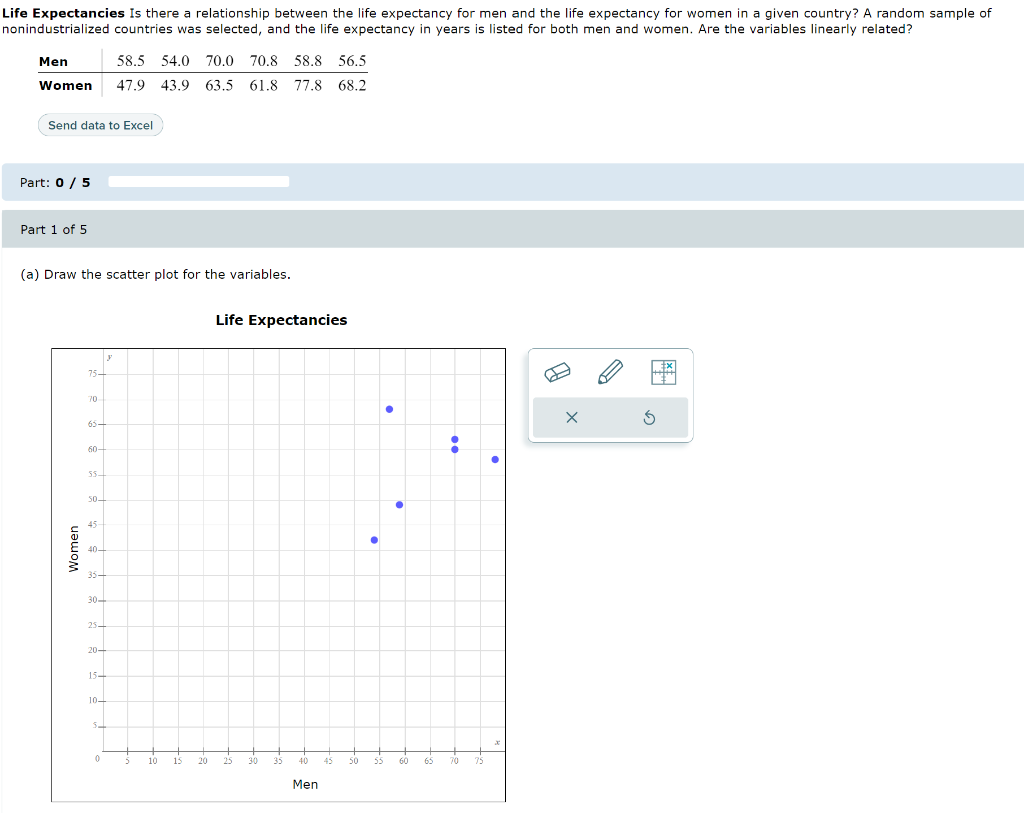
Task: Select the Eraser tool
Action: pos(558,371)
